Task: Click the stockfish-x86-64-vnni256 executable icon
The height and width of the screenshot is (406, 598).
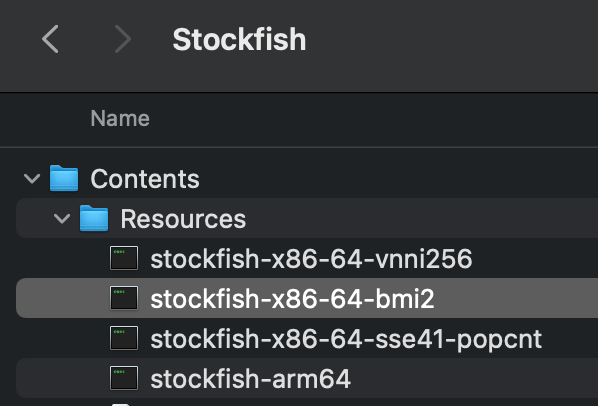Action: pyautogui.click(x=124, y=258)
